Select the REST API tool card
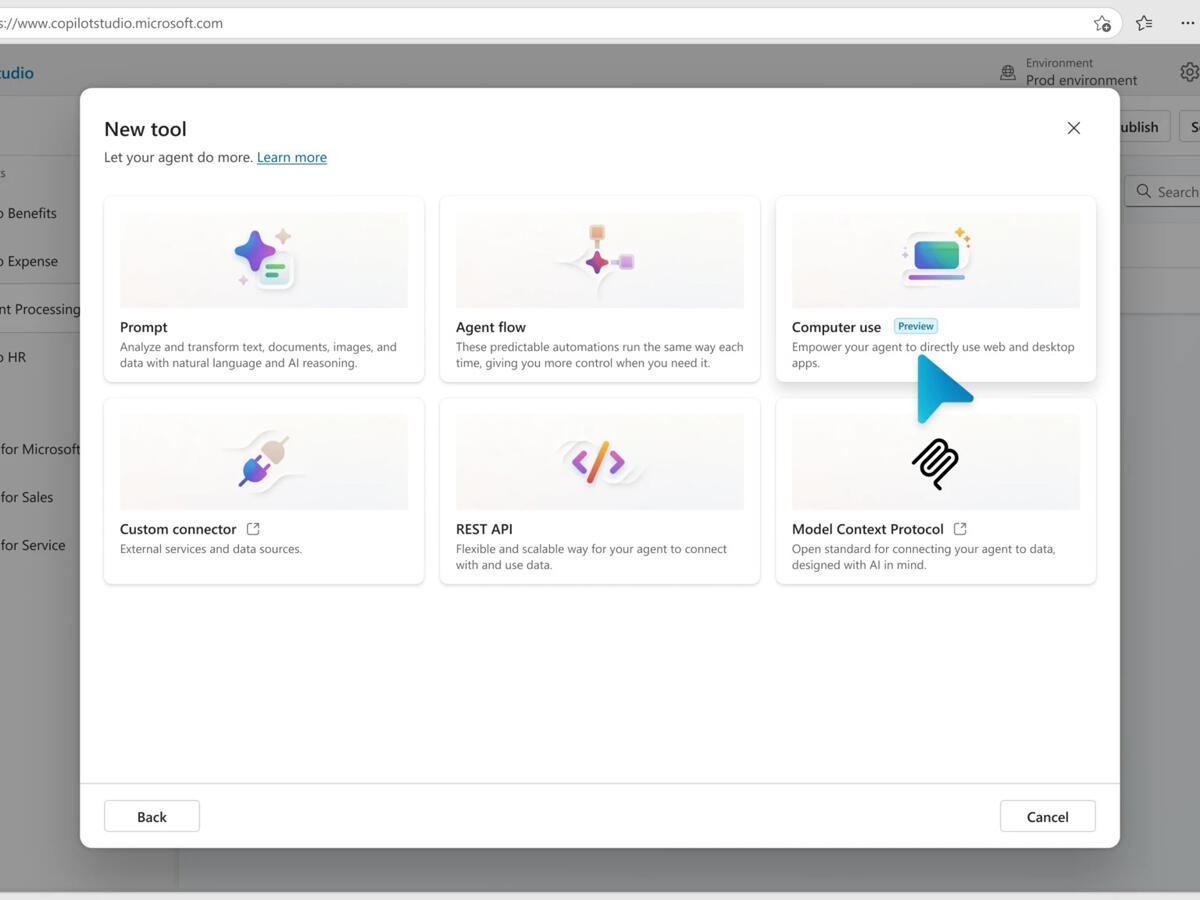The image size is (1200, 900). click(x=600, y=491)
